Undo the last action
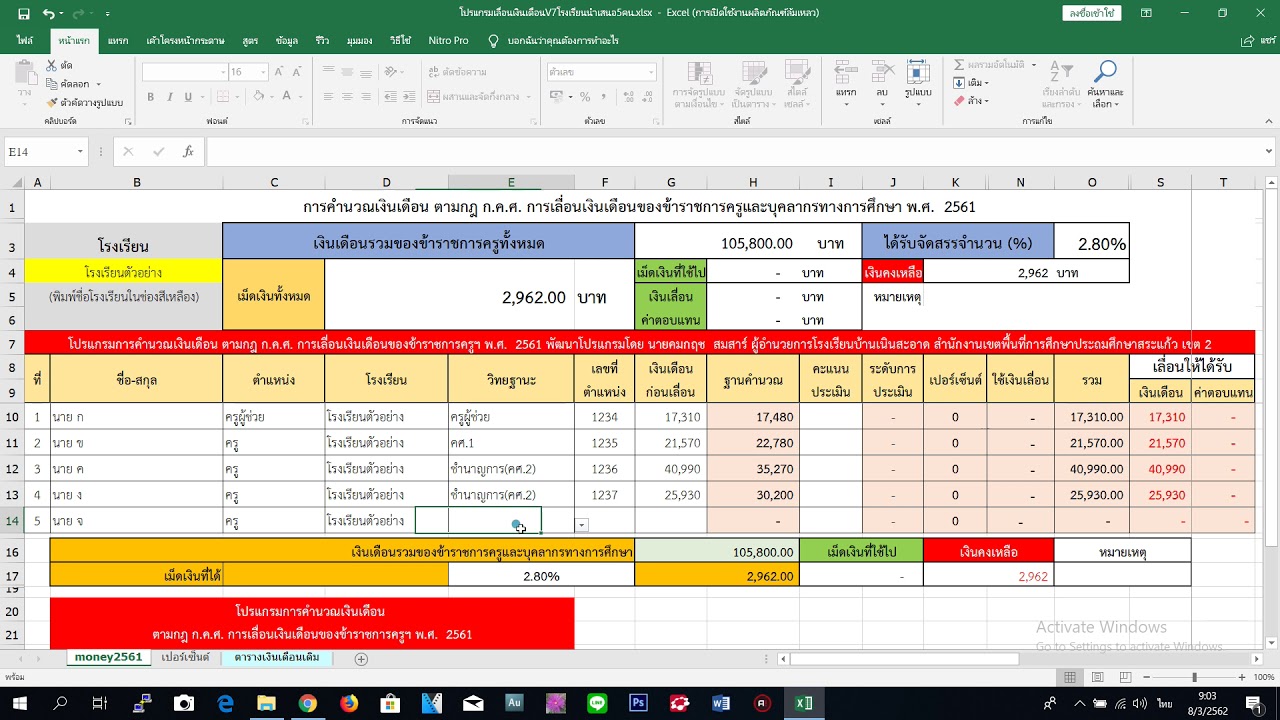Screen dimensions: 1280x720 [x=48, y=14]
